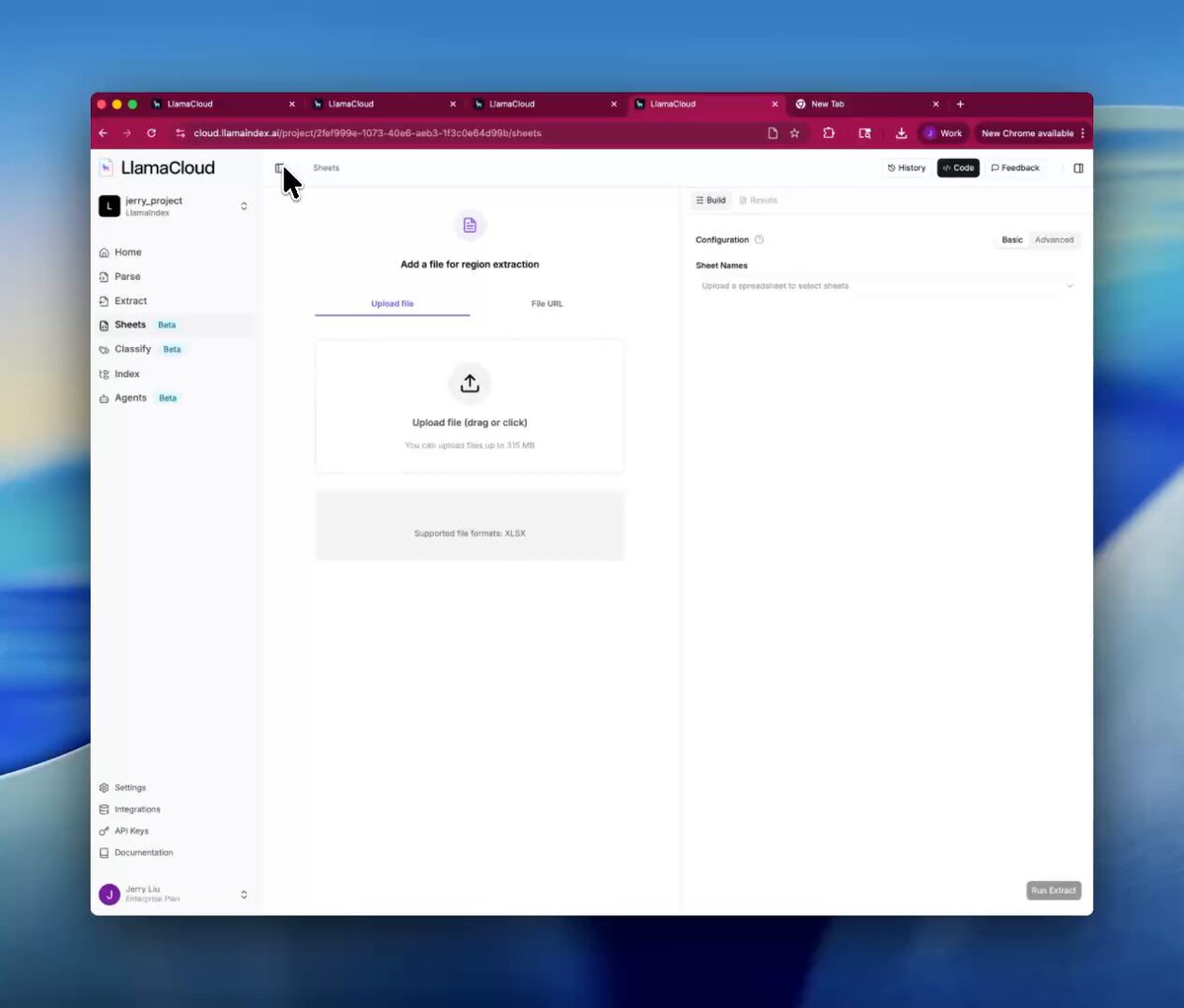
Task: Click the Run Extract button
Action: pos(1054,891)
